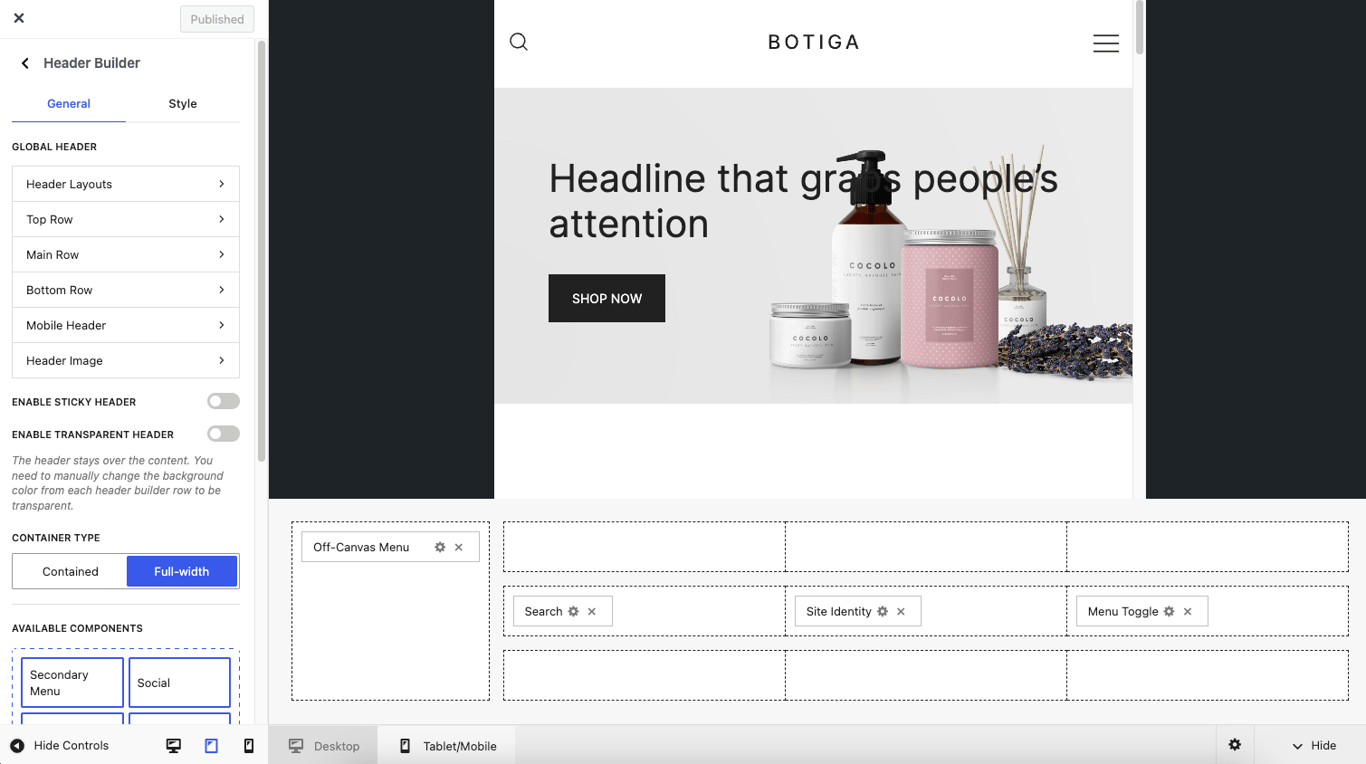Expand the Mobile Header section
1366x764 pixels.
point(125,325)
